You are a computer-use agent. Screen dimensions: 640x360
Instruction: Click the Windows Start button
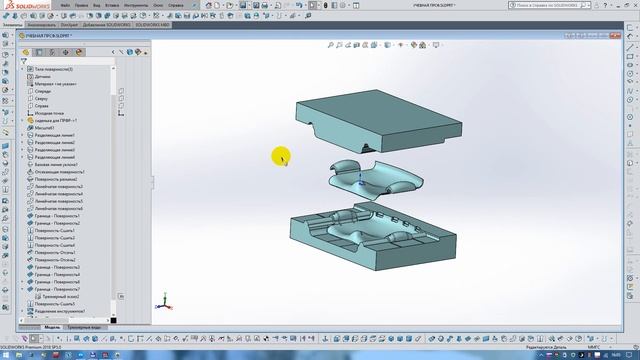click(6, 355)
